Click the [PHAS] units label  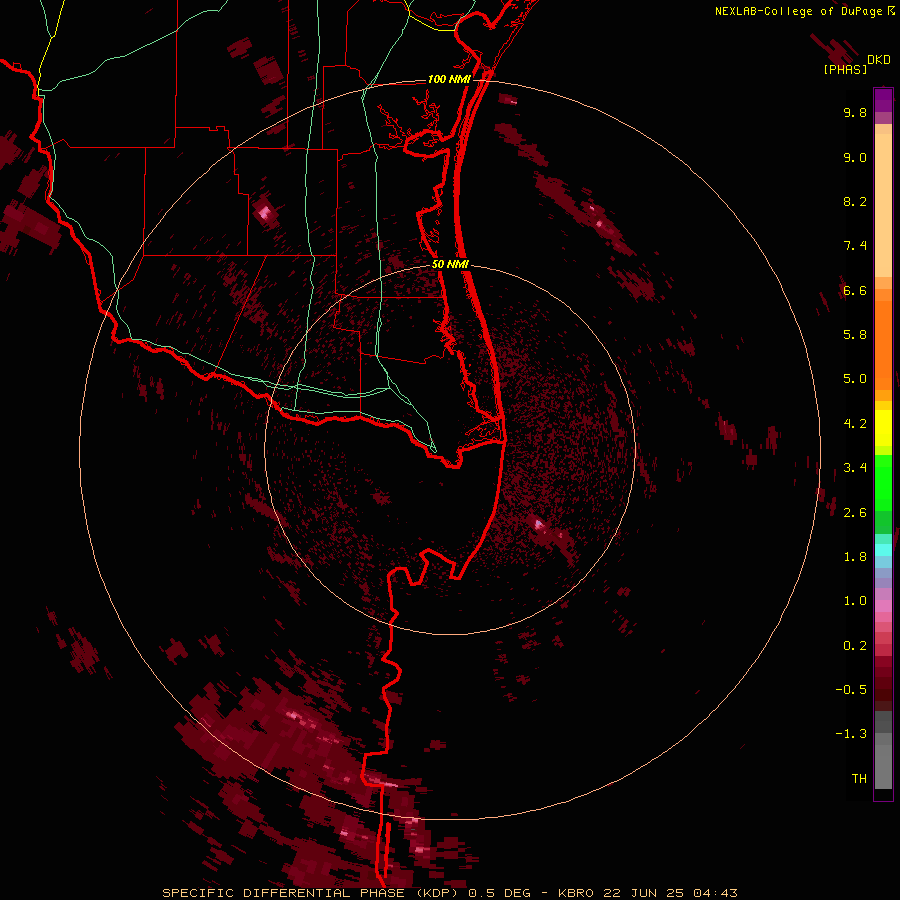coord(845,69)
